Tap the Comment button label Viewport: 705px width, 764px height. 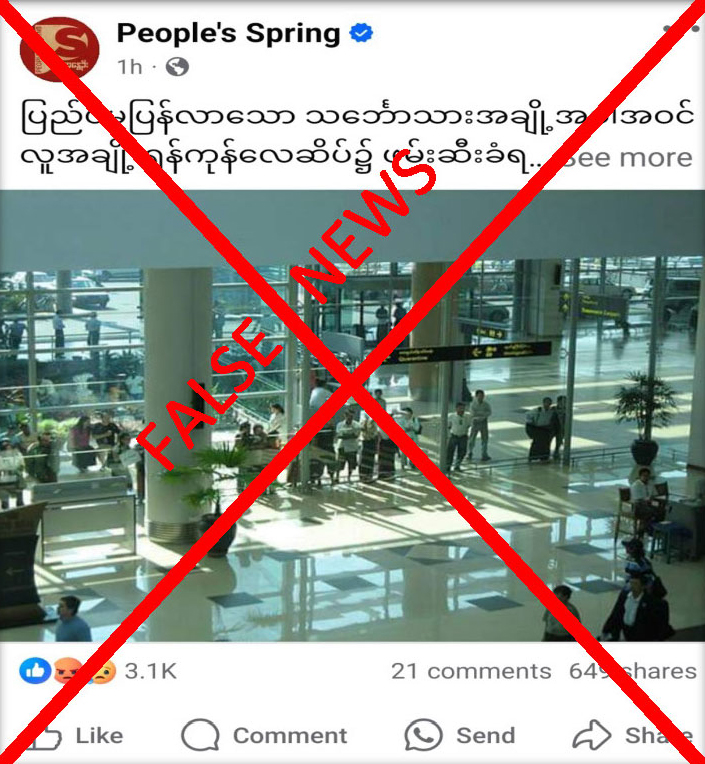tap(290, 735)
